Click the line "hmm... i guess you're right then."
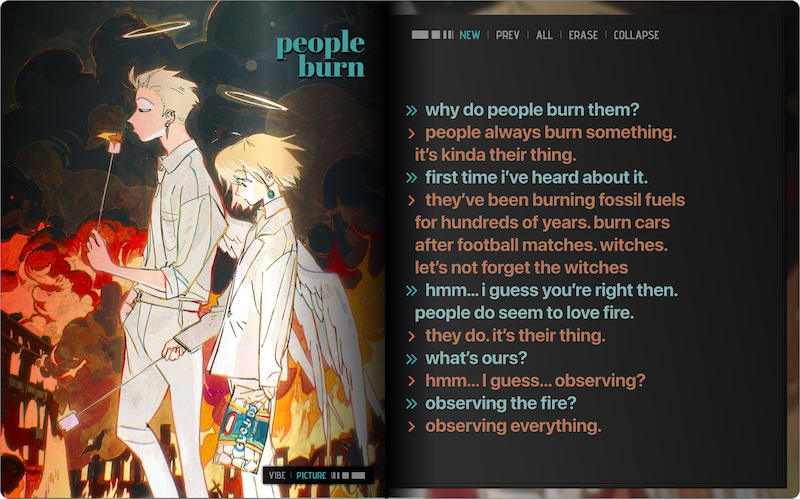Viewport: 800px width, 499px height. tap(552, 290)
